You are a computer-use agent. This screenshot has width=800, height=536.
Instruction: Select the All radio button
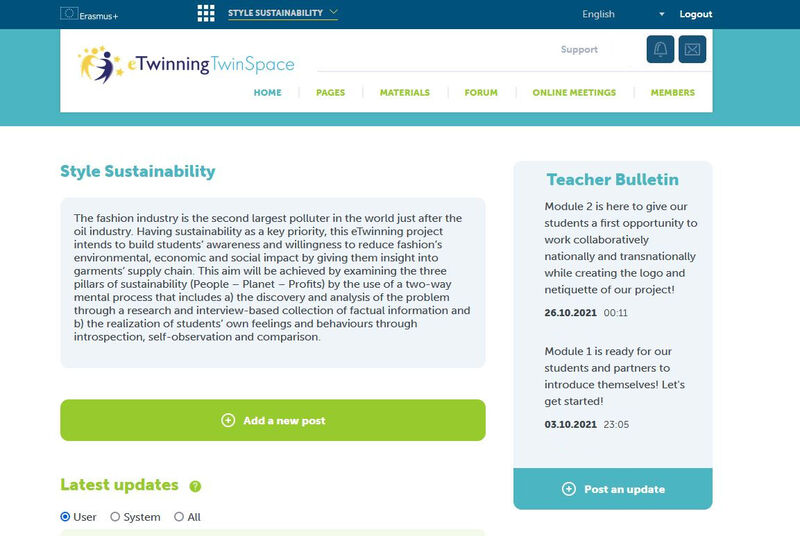point(179,517)
